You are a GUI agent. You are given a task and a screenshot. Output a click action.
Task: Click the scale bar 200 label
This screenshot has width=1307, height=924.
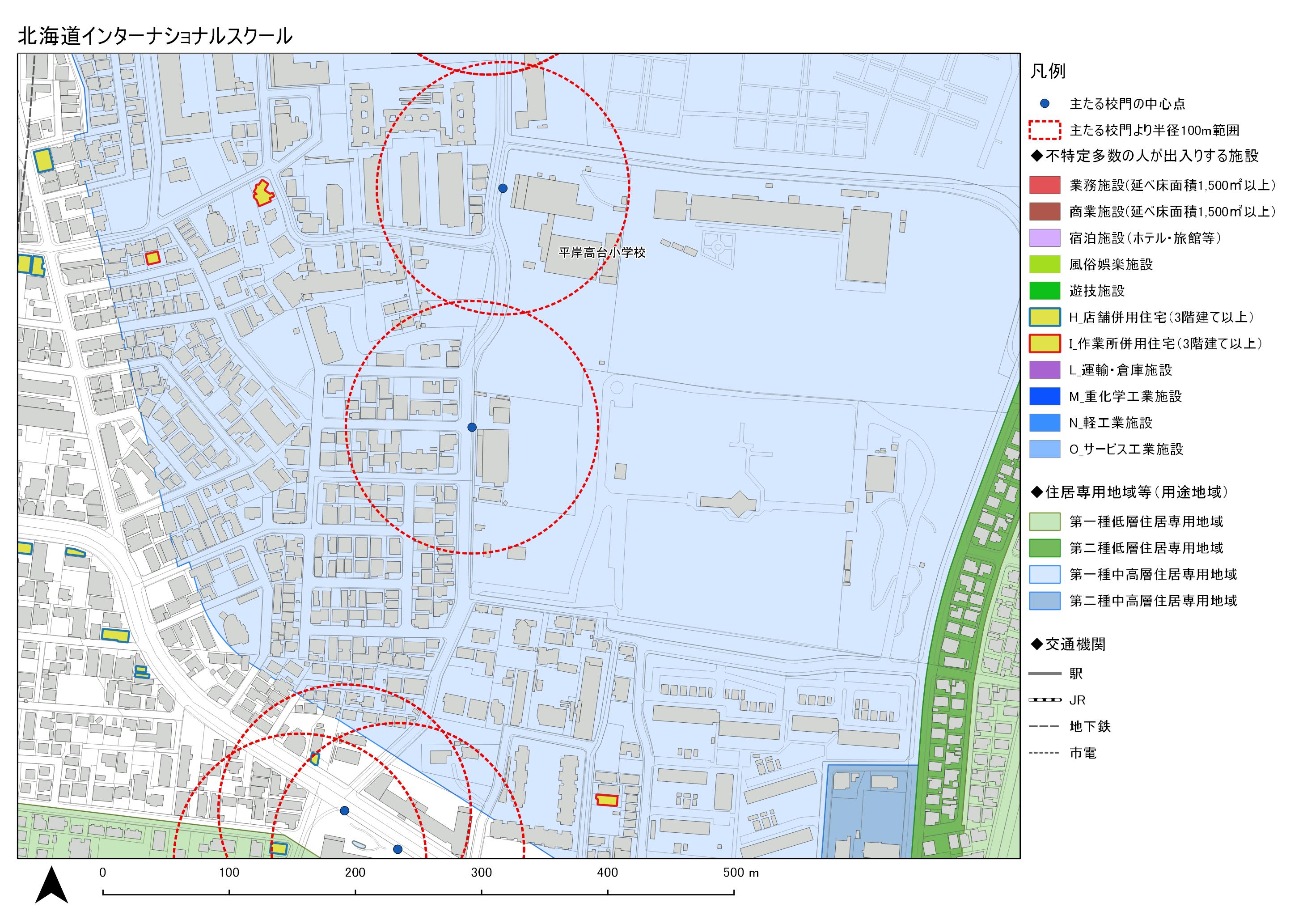(x=355, y=873)
